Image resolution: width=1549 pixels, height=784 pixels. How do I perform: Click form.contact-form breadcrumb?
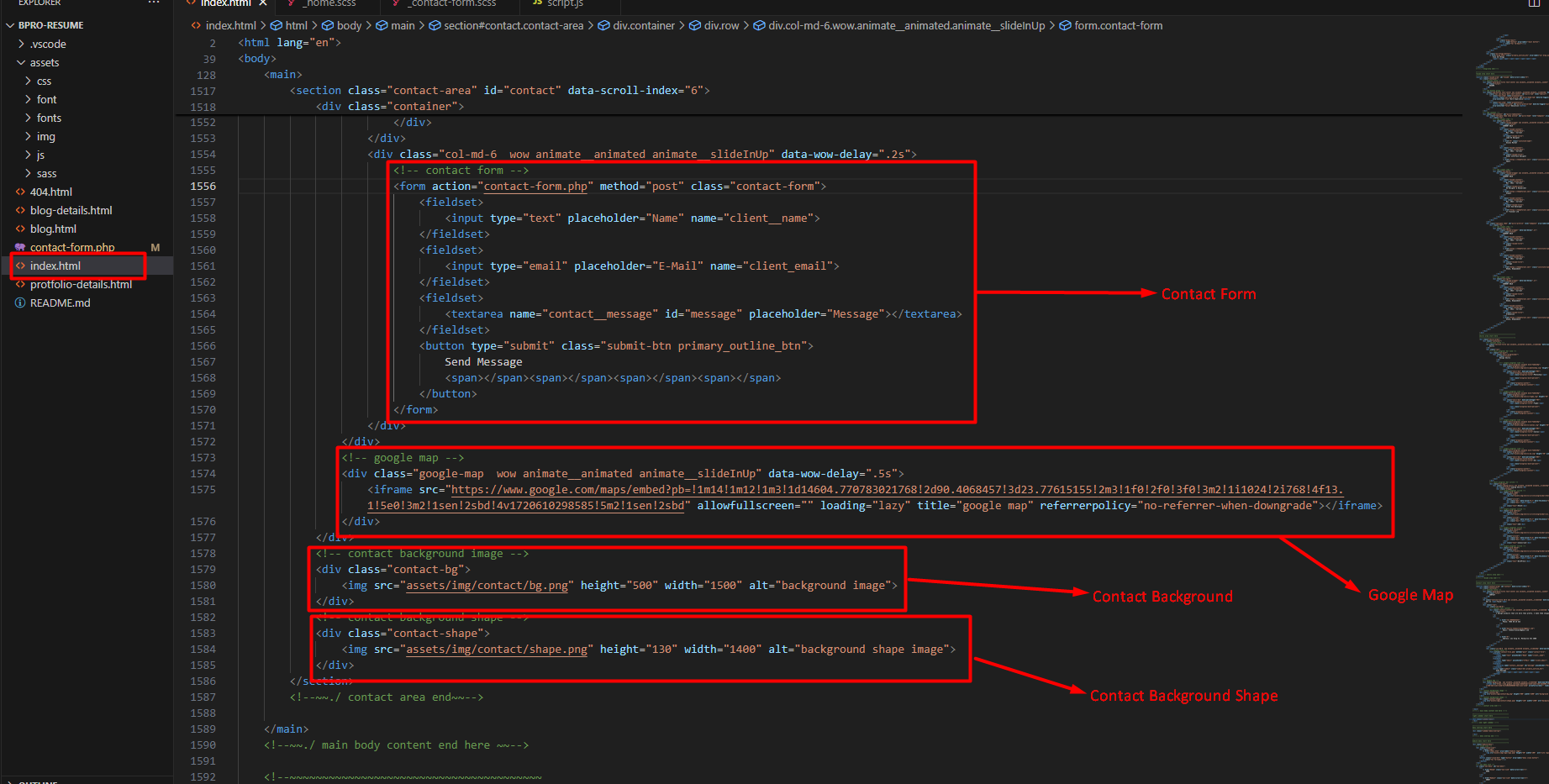(x=1111, y=25)
